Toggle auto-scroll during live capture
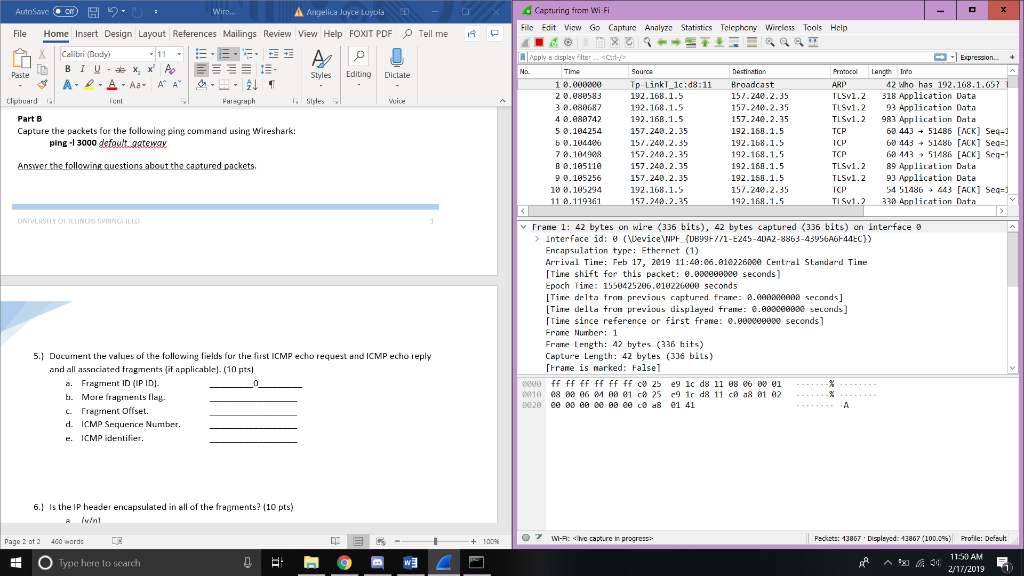Screen dimensions: 1024x576 click(733, 42)
